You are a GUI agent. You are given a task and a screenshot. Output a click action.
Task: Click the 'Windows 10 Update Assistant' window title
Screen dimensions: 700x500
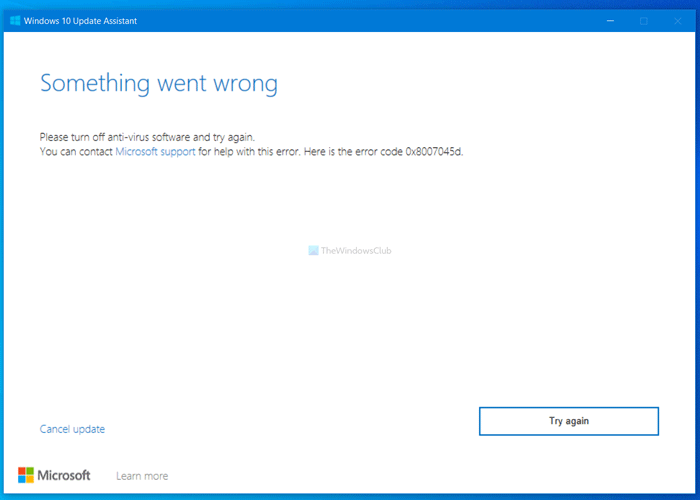(x=80, y=21)
